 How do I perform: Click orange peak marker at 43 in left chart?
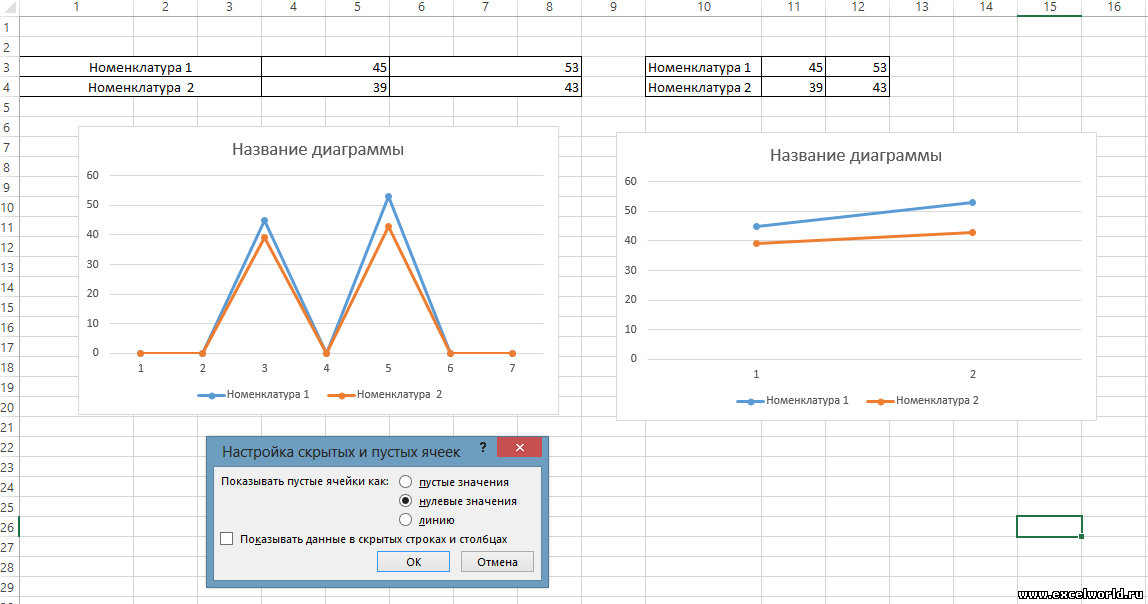388,227
